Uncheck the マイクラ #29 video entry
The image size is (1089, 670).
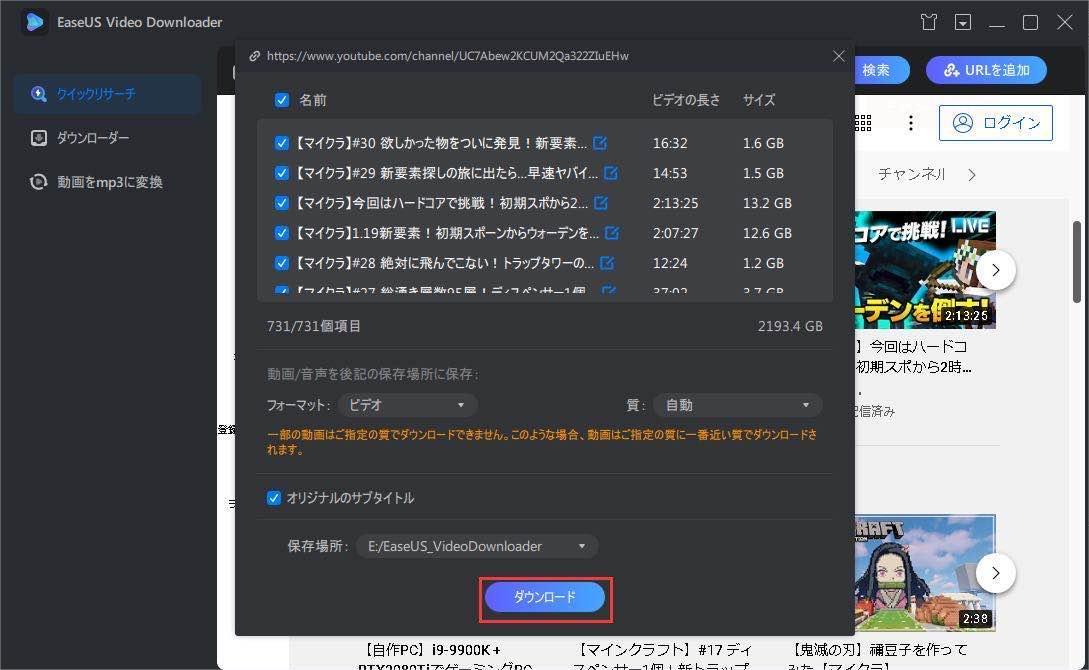pyautogui.click(x=281, y=173)
